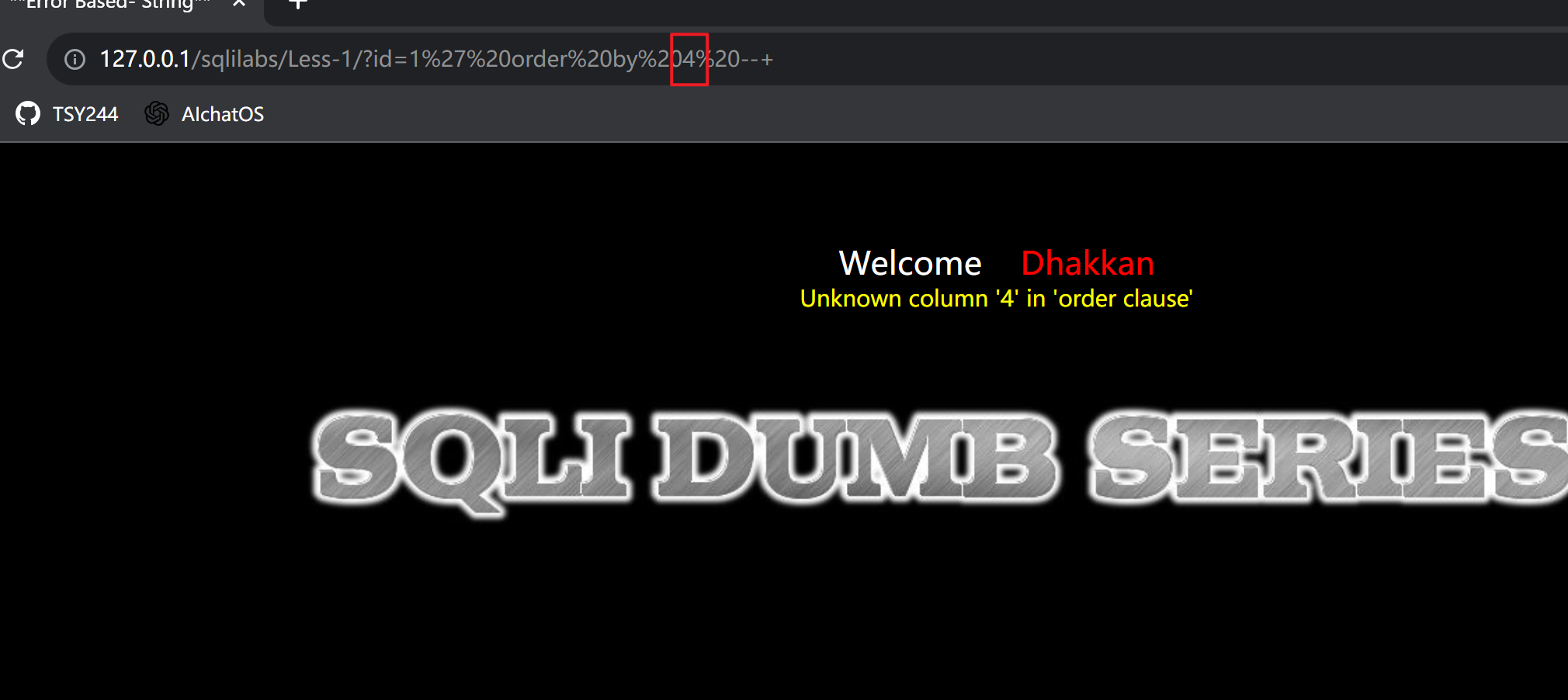The width and height of the screenshot is (1568, 700).
Task: Click the white Welcome text
Action: pyautogui.click(x=911, y=263)
